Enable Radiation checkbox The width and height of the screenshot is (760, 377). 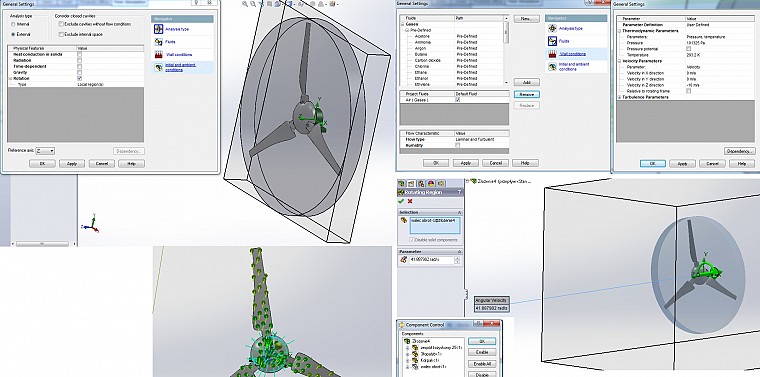pyautogui.click(x=79, y=60)
